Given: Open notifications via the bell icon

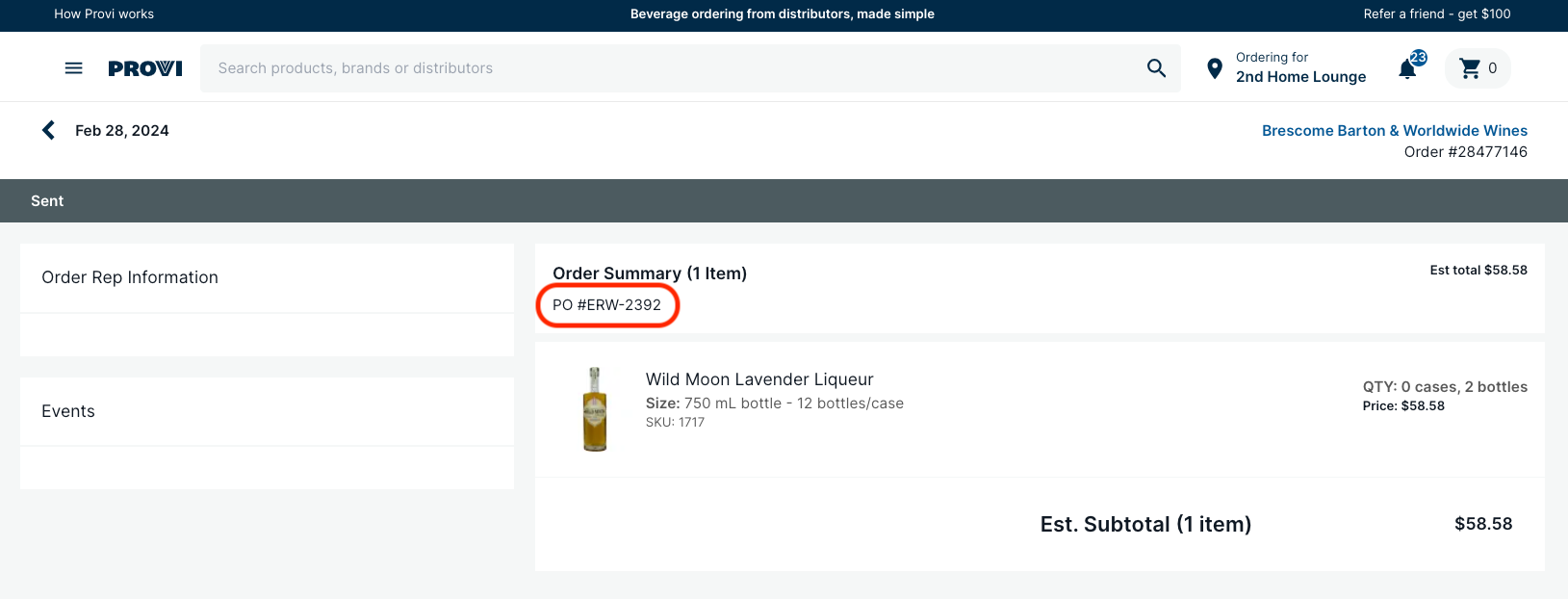Looking at the screenshot, I should [1406, 68].
